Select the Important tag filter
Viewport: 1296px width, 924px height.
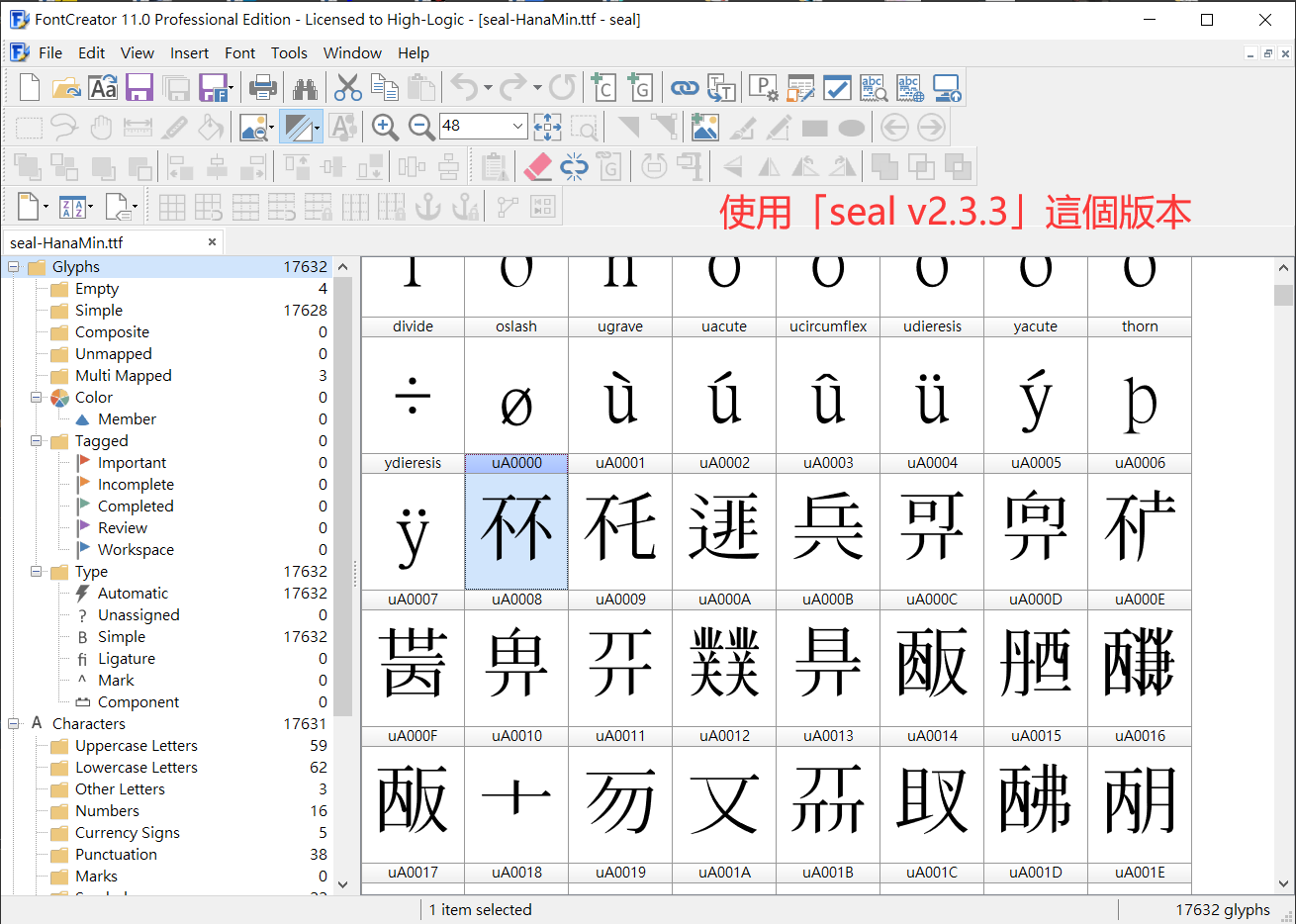(x=132, y=463)
